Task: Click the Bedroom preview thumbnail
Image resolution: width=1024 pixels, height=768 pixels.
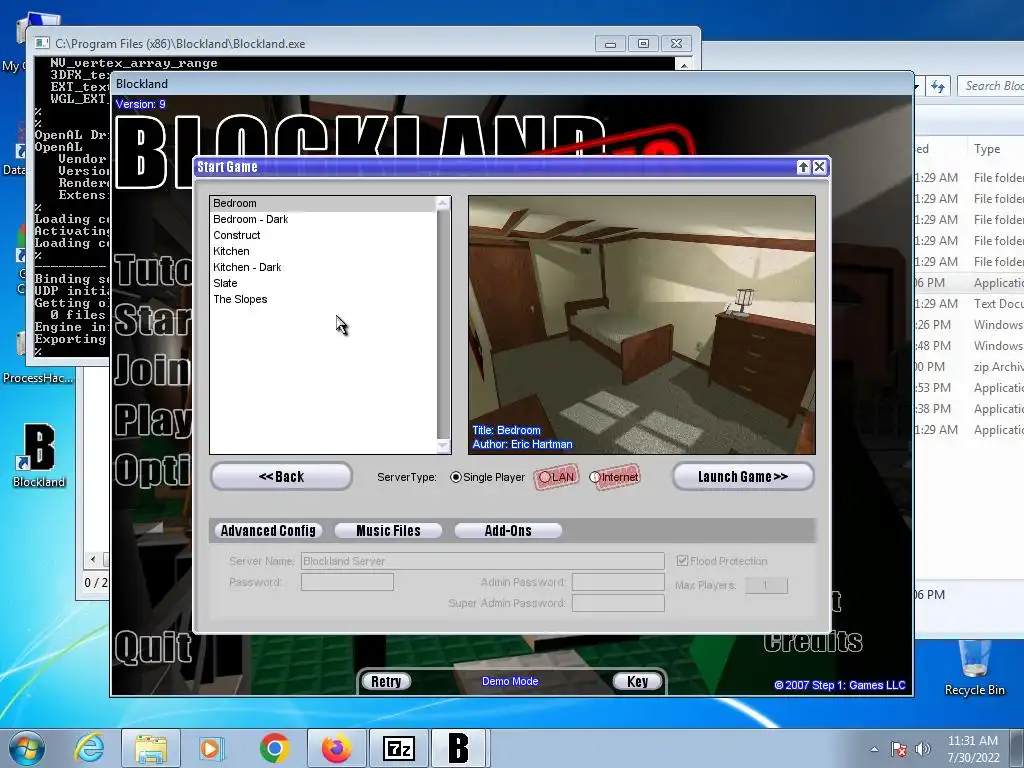Action: pyautogui.click(x=642, y=325)
